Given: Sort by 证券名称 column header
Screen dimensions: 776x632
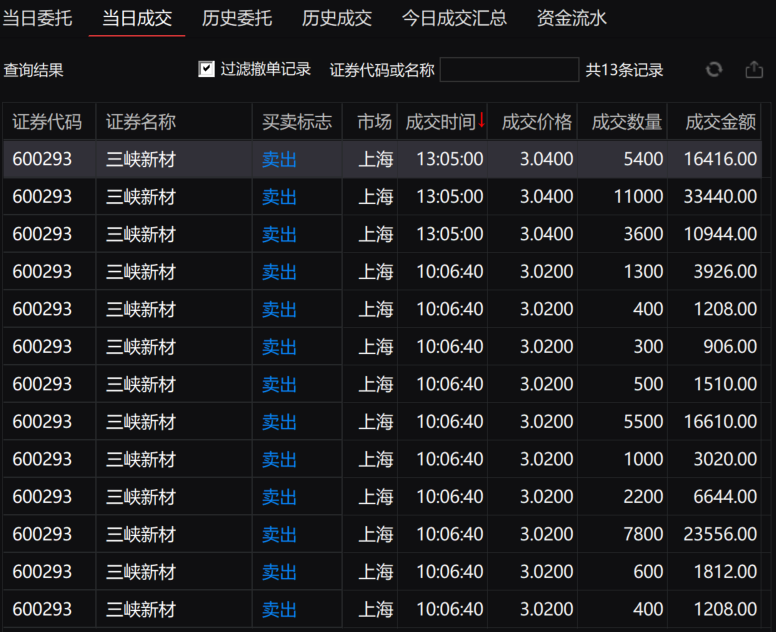Looking at the screenshot, I should pyautogui.click(x=174, y=122).
